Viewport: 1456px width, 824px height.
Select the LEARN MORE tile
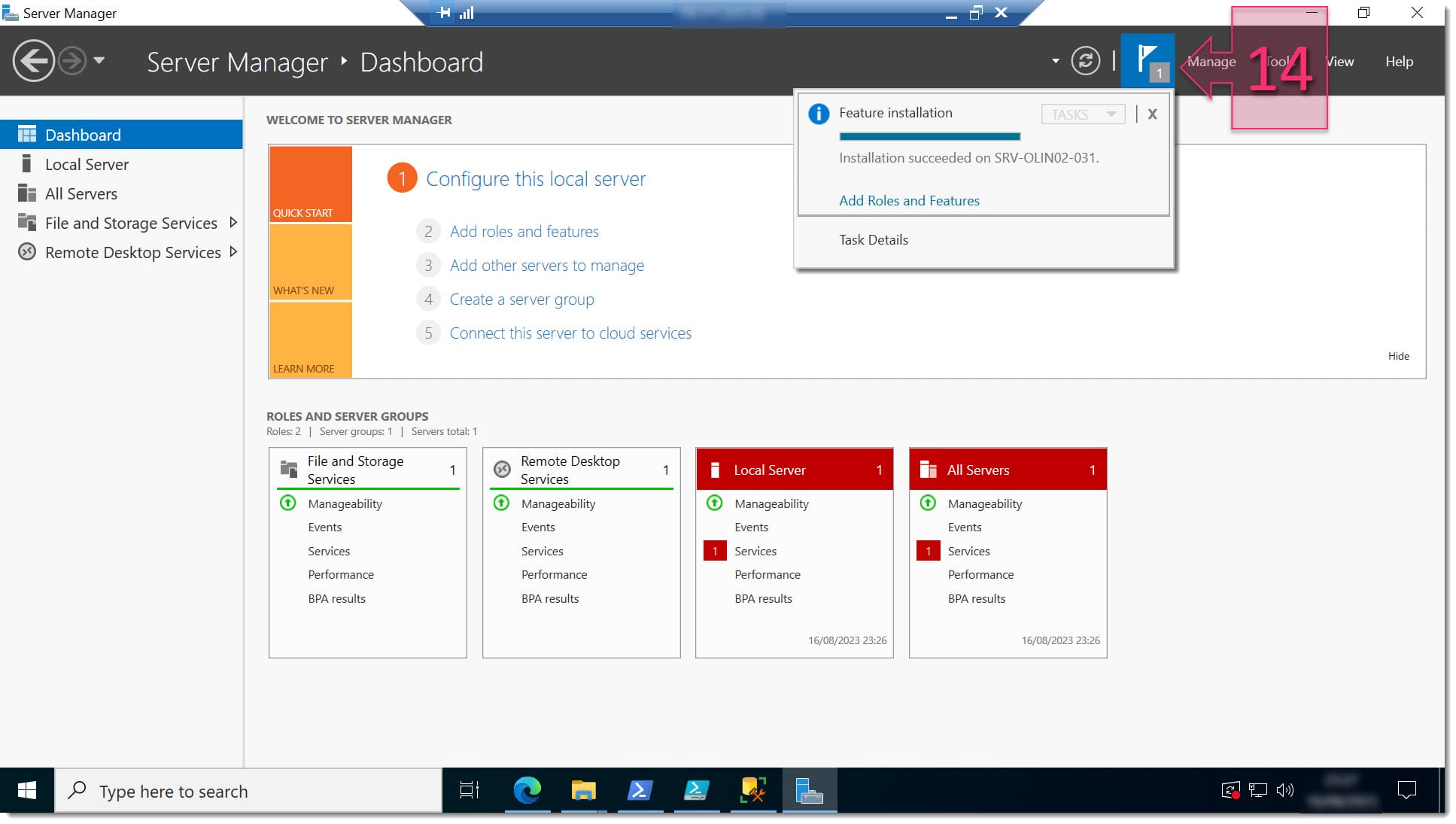click(x=311, y=339)
